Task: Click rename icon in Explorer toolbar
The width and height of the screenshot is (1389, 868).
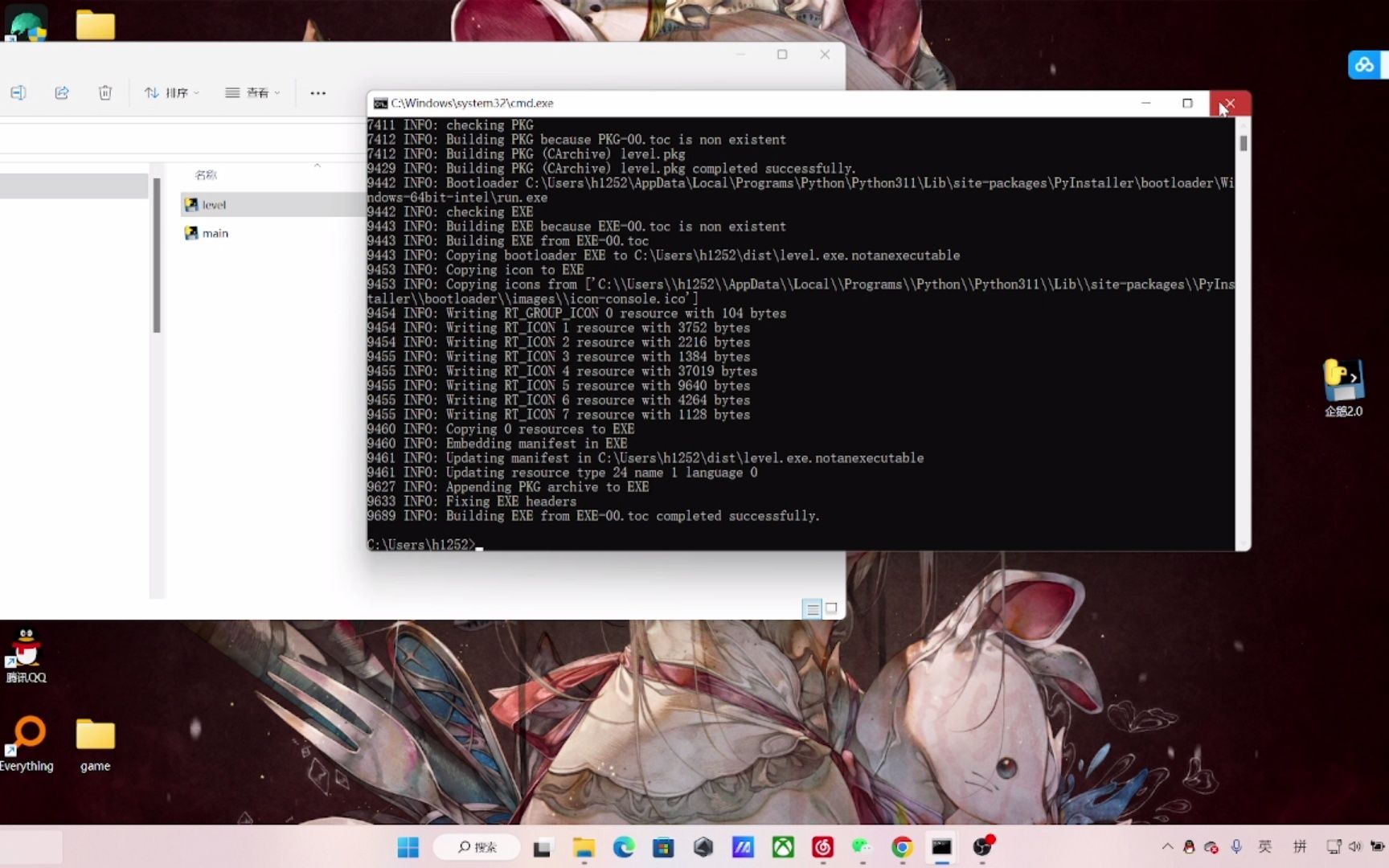Action: point(18,92)
